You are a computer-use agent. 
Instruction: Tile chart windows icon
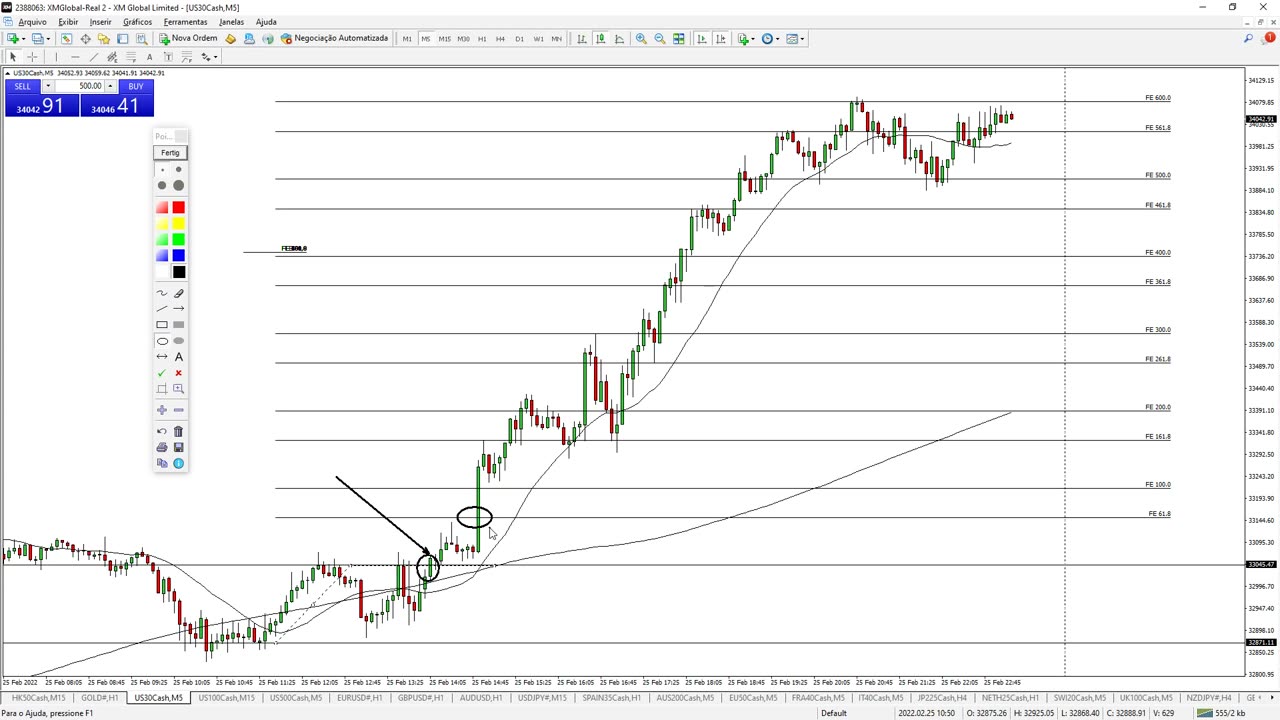click(x=679, y=39)
